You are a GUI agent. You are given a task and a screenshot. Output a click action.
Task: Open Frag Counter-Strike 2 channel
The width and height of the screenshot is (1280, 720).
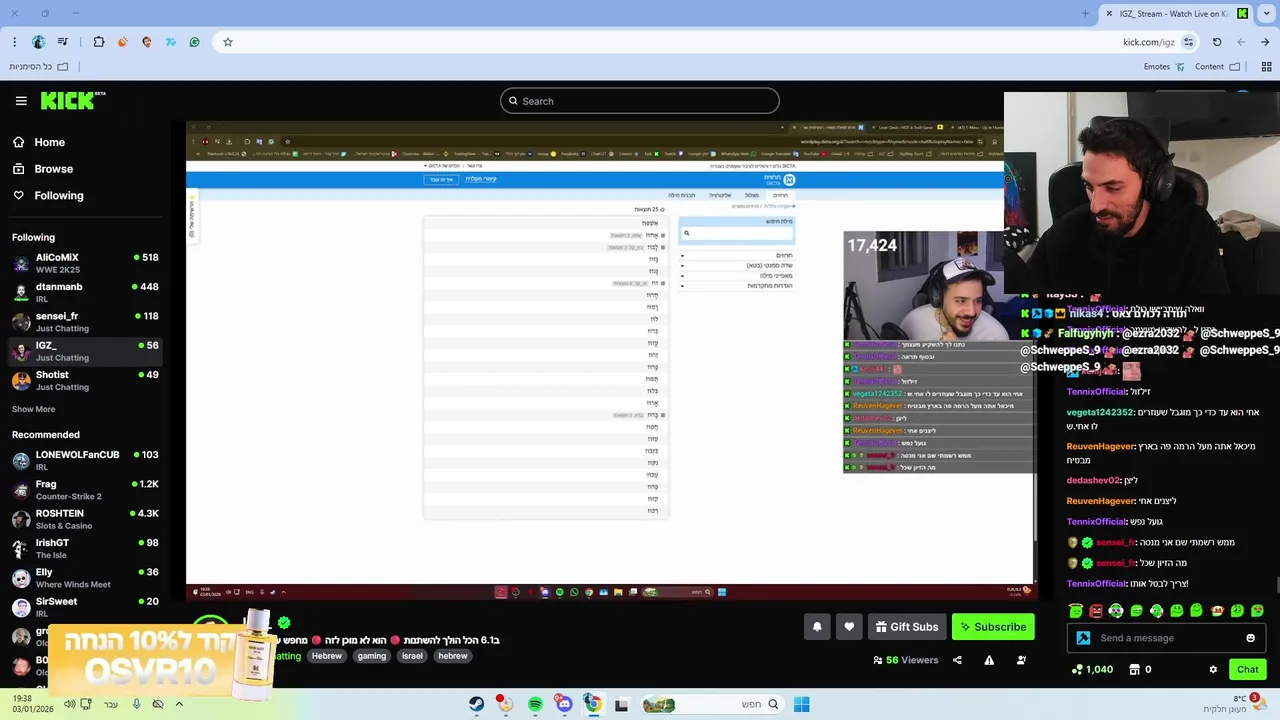coord(85,490)
